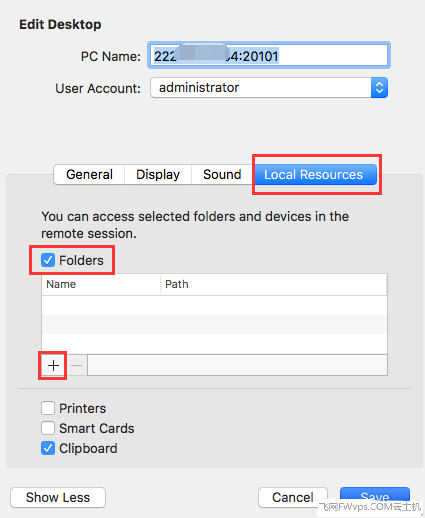Select the first empty row in folders list

pos(214,305)
